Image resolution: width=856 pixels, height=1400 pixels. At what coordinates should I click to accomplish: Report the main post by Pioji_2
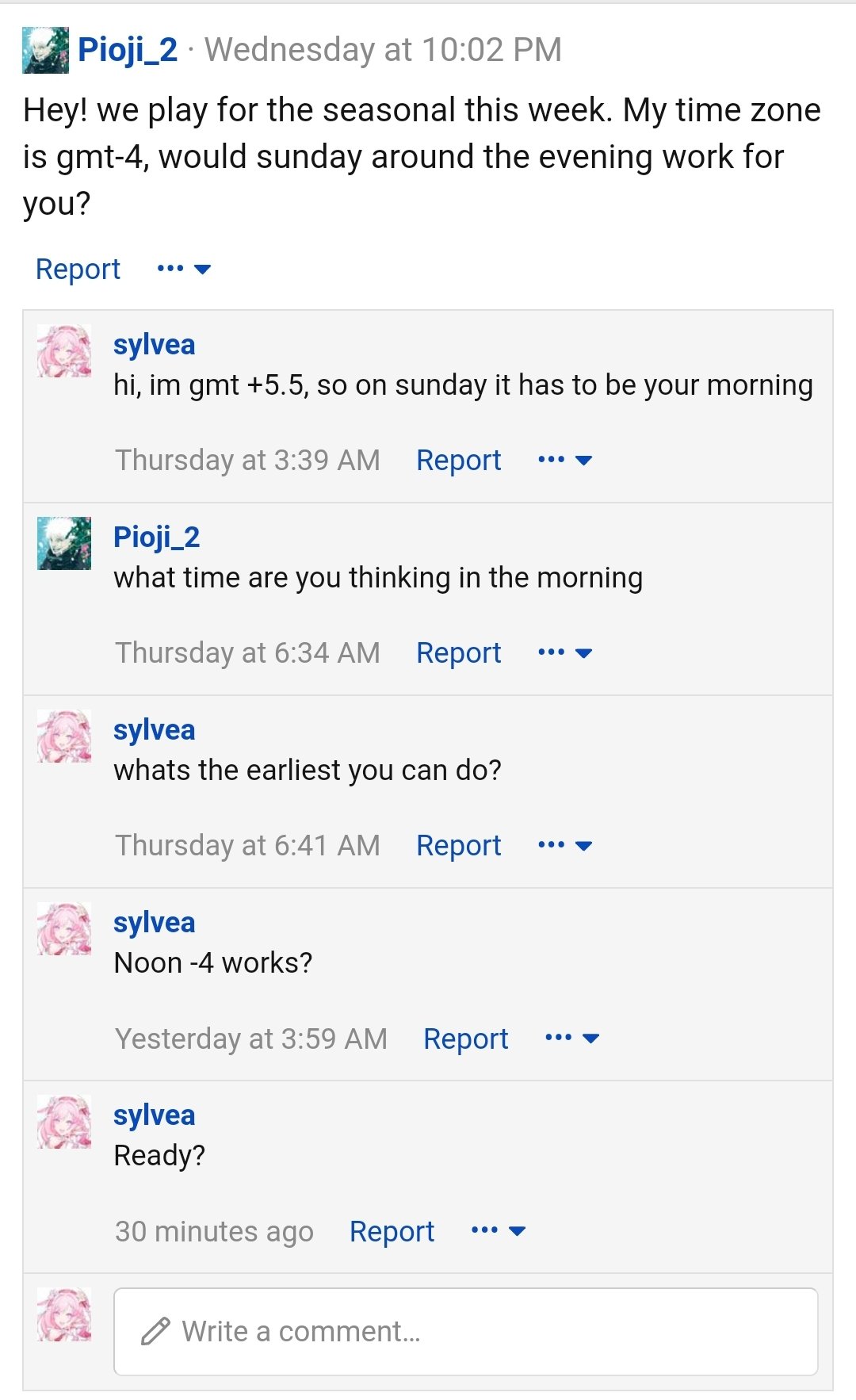78,269
